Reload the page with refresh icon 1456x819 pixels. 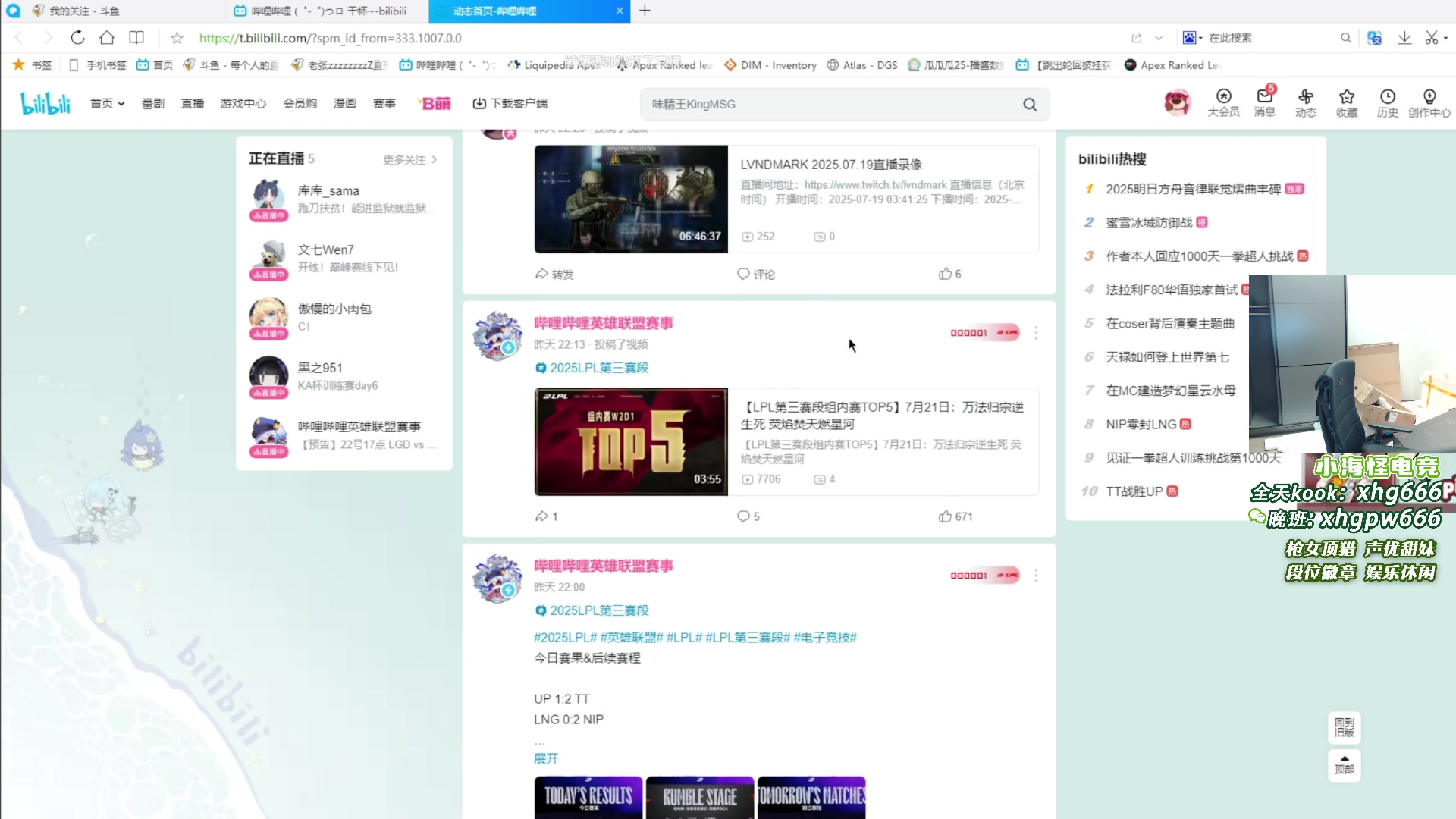(77, 38)
